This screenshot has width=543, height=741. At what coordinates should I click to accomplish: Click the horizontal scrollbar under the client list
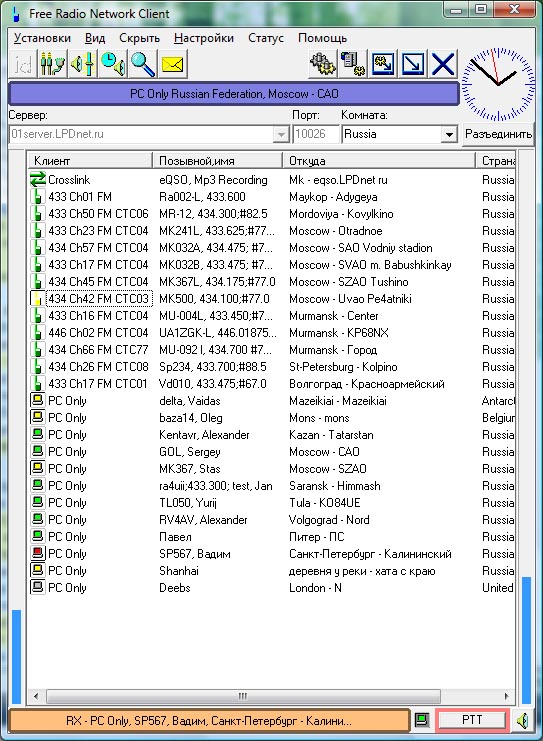click(x=271, y=696)
